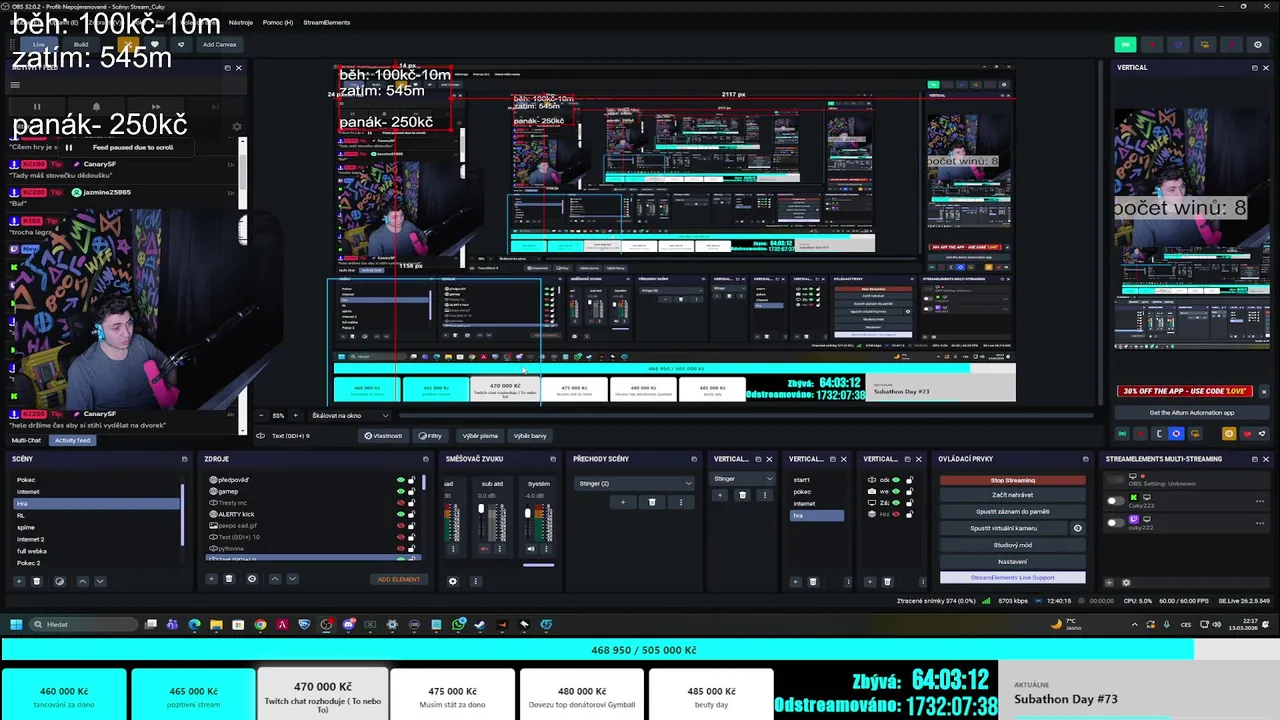Move the scene down in the Scény panel

99,581
